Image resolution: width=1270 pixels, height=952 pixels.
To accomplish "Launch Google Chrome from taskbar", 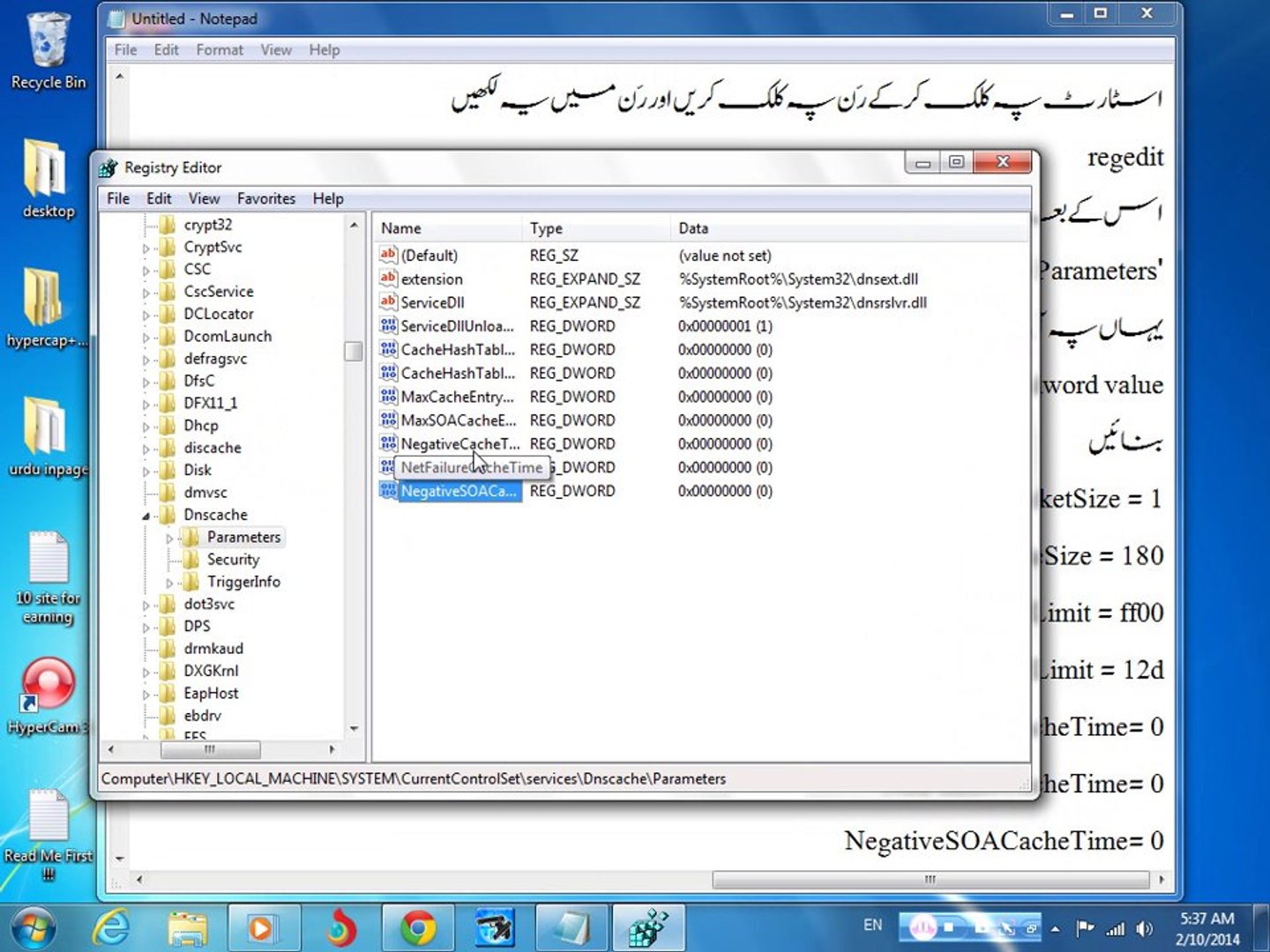I will 418,928.
